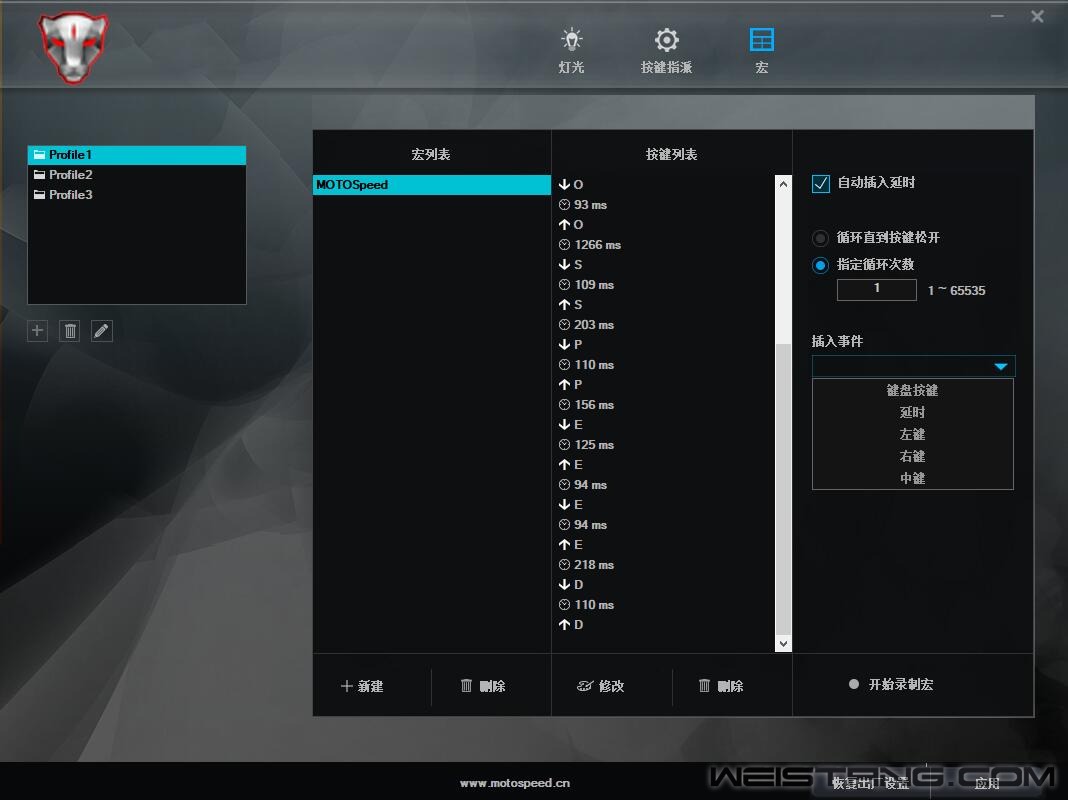Select the MOTOSpeed macro entry

(432, 185)
